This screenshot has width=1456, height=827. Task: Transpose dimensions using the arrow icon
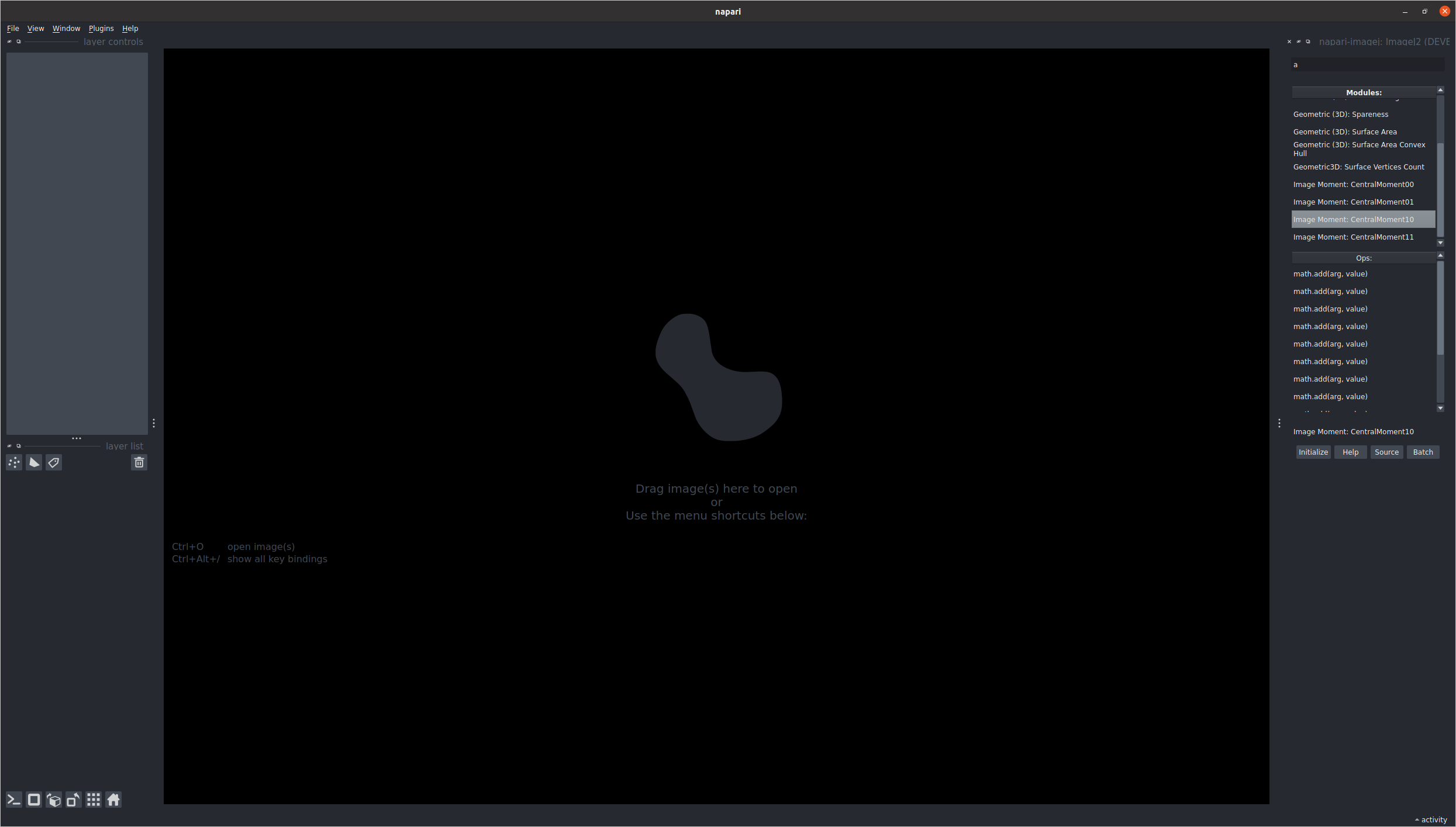[x=73, y=800]
